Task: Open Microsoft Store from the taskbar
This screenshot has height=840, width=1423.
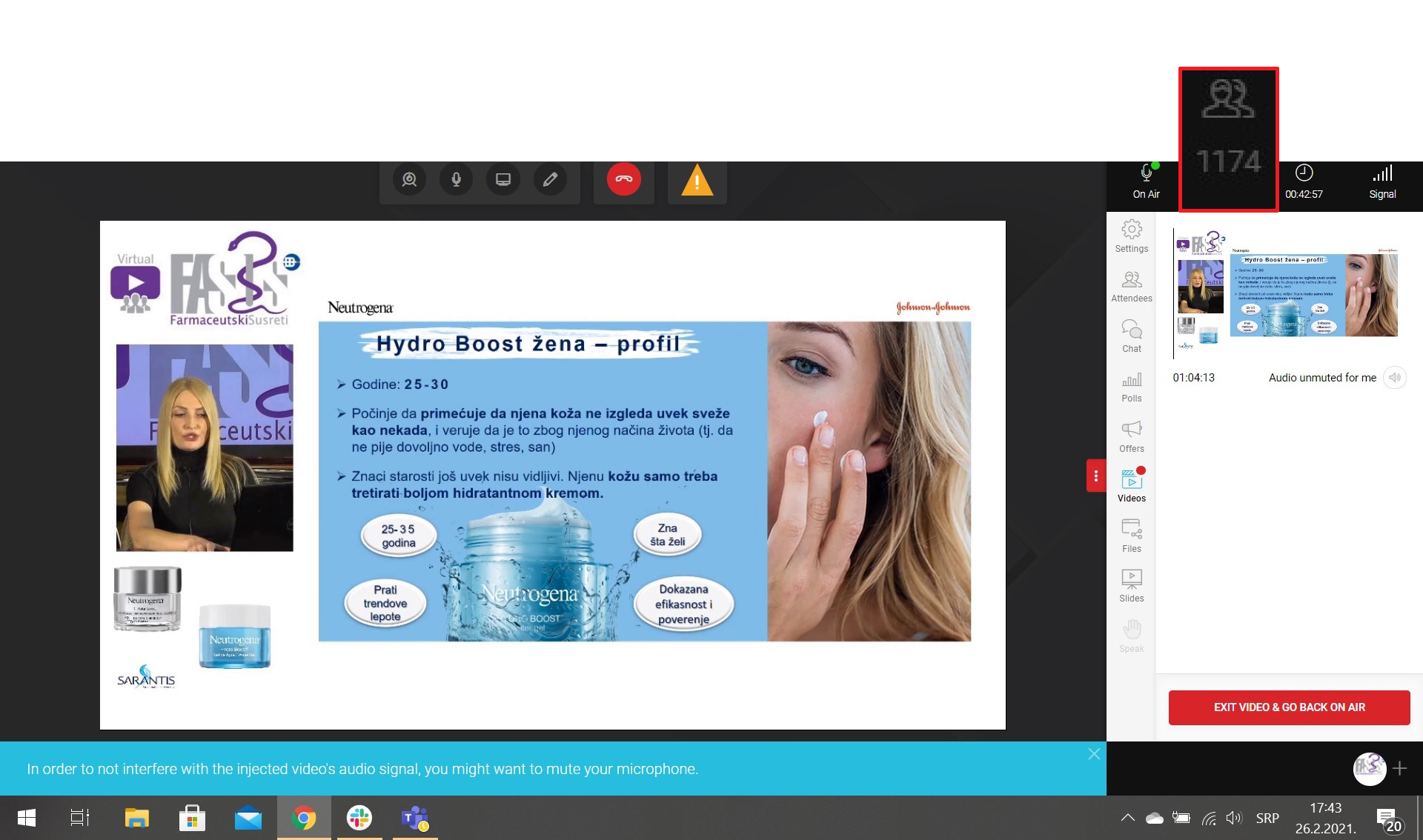Action: coord(193,818)
